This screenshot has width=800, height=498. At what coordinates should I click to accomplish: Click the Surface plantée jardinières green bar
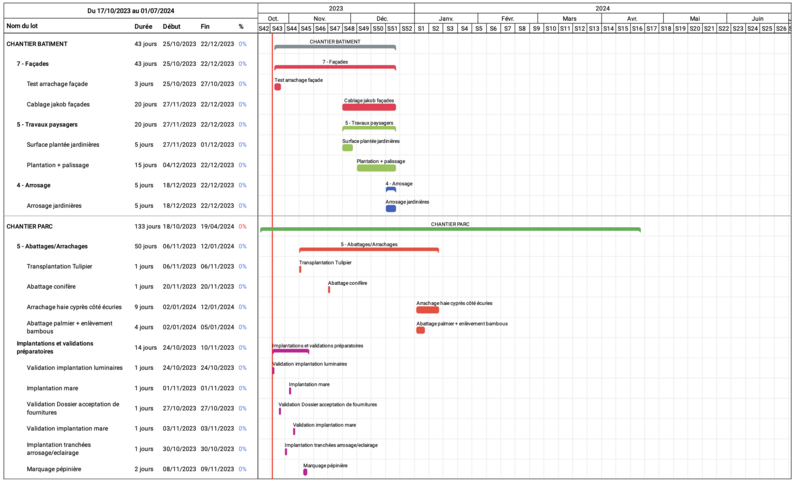(348, 148)
